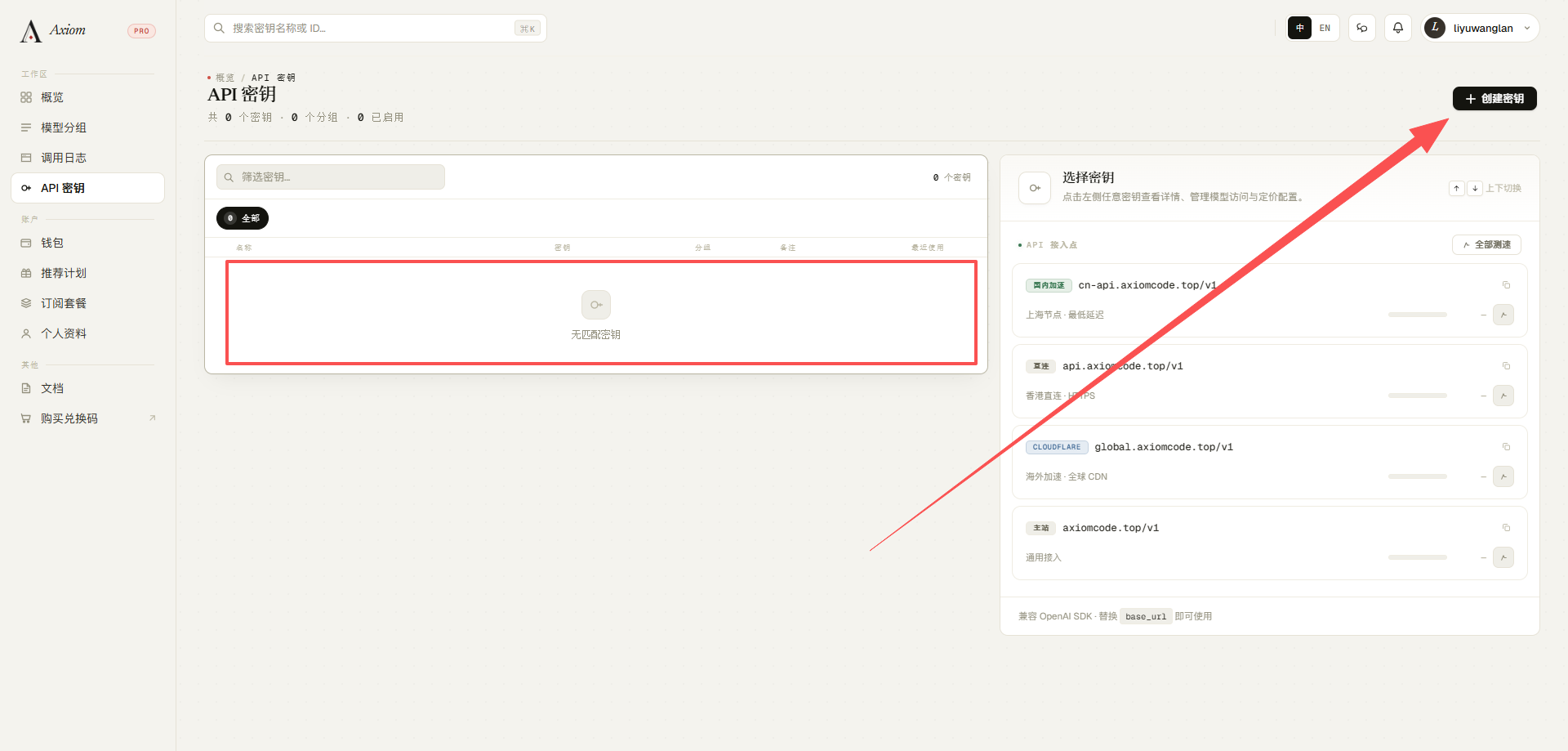
Task: Click the base_url code chip
Action: (1146, 617)
